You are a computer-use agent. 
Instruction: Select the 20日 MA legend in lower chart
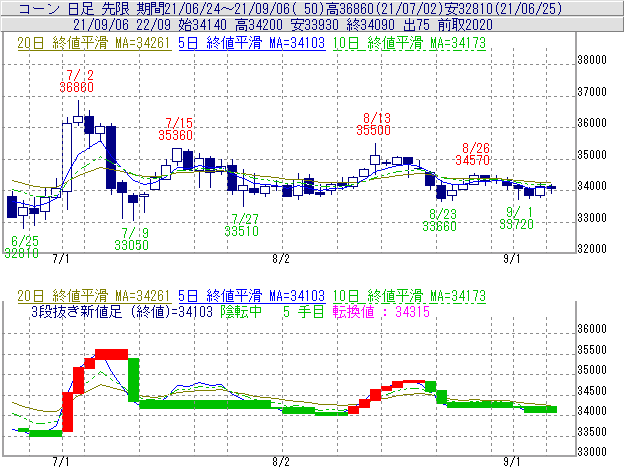pyautogui.click(x=94, y=296)
